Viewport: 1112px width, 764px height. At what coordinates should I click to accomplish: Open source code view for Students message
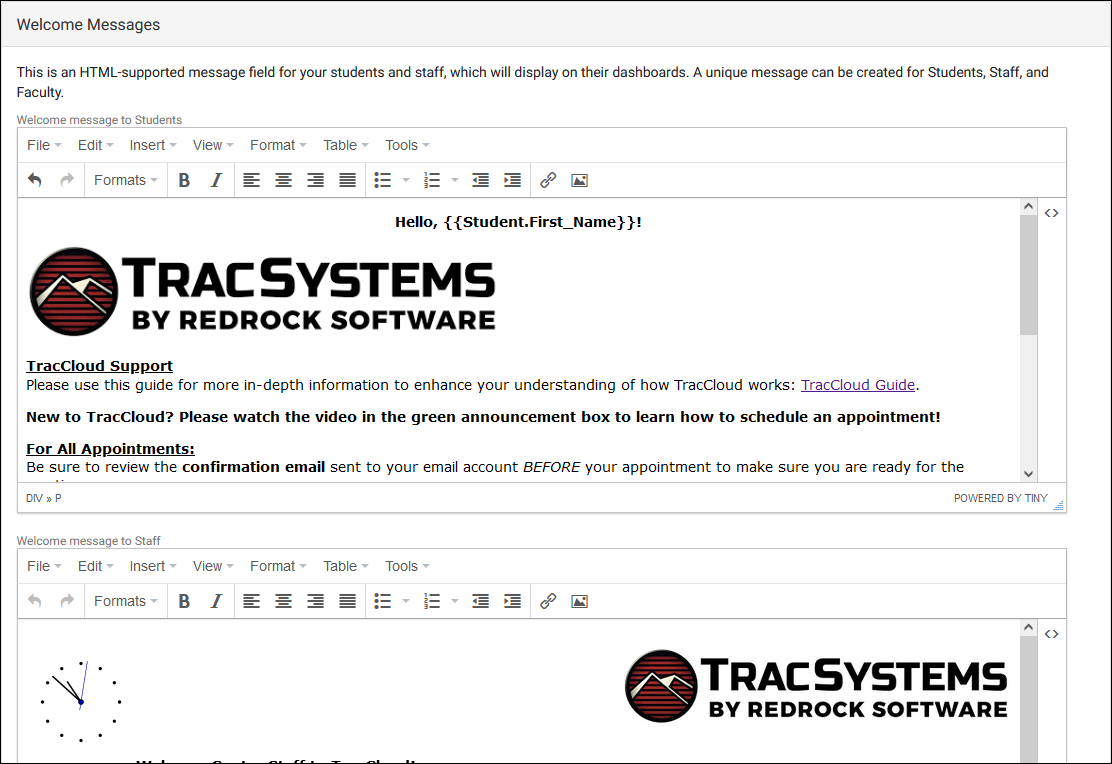click(x=1051, y=213)
